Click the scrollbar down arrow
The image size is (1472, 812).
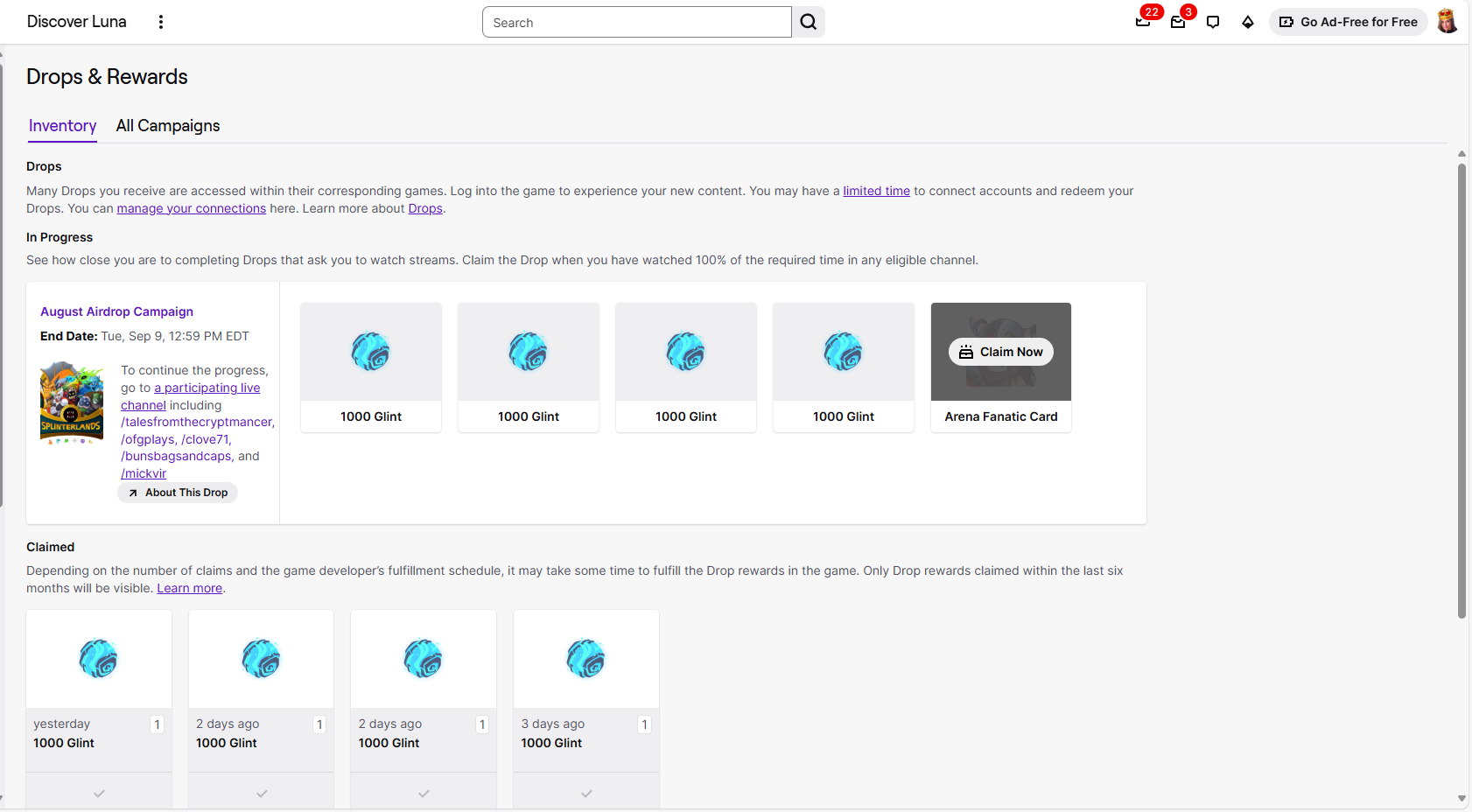[1461, 798]
